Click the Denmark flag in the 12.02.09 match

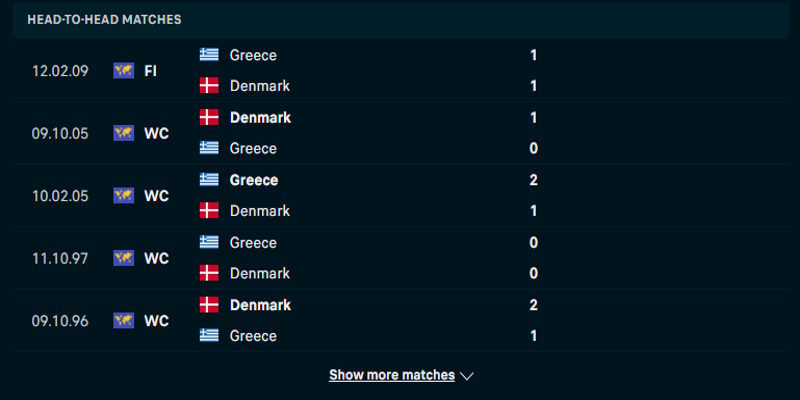pos(209,86)
